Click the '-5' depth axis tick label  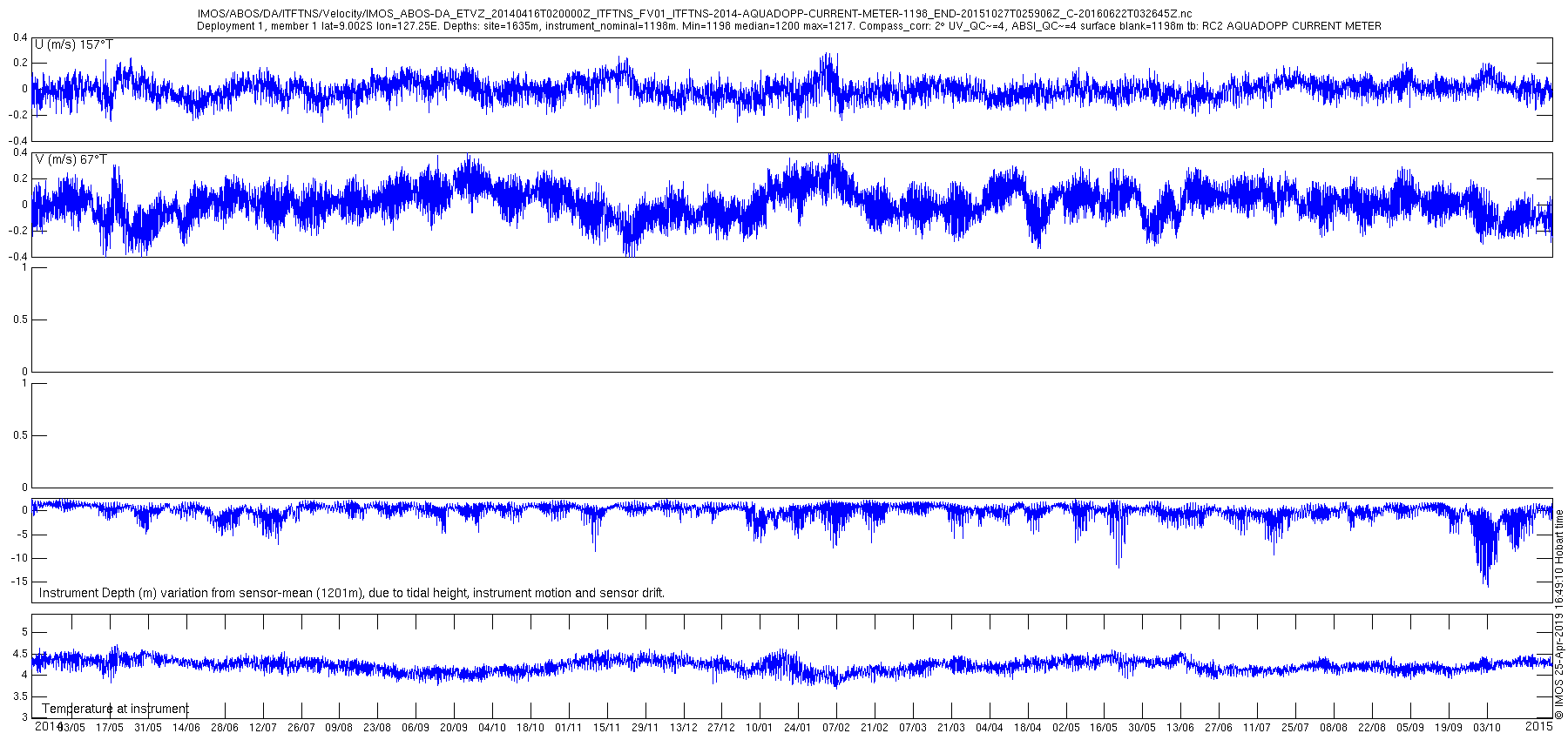[x=23, y=535]
